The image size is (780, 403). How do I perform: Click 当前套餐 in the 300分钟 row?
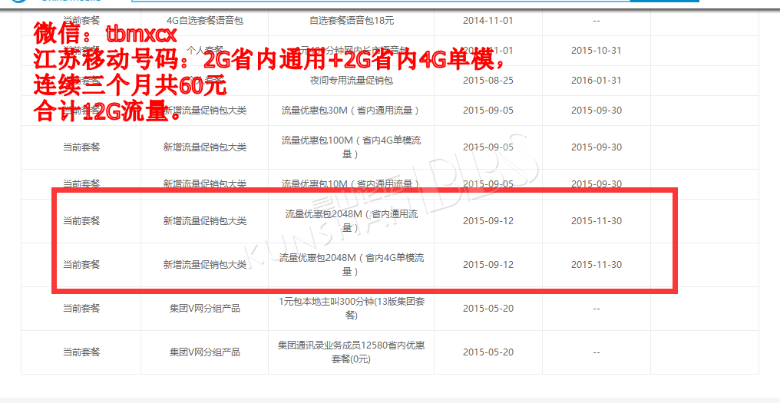click(81, 308)
